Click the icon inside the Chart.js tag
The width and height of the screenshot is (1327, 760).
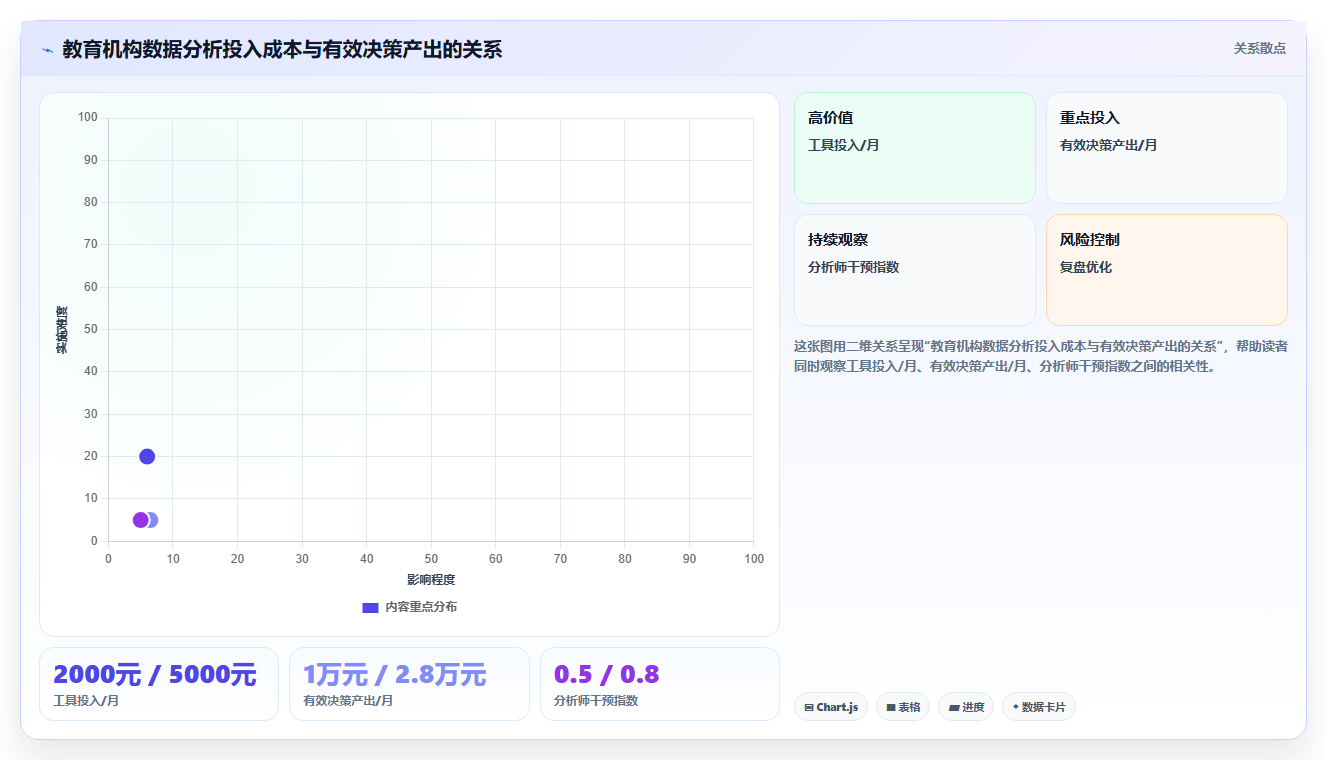pyautogui.click(x=809, y=707)
